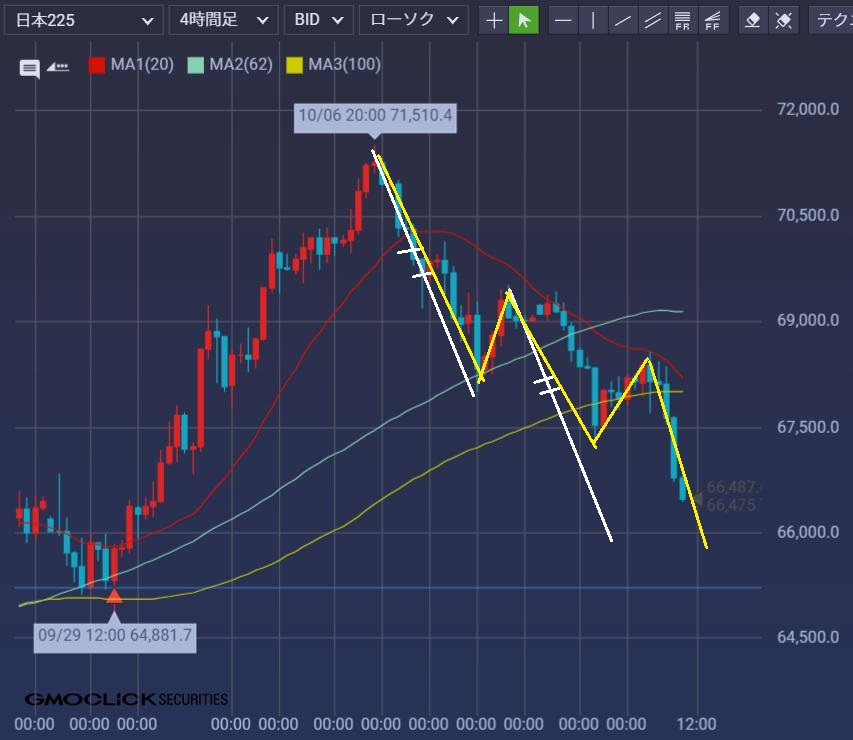This screenshot has width=853, height=740.
Task: Open the 4時間足 timeframe dropdown
Action: [224, 20]
